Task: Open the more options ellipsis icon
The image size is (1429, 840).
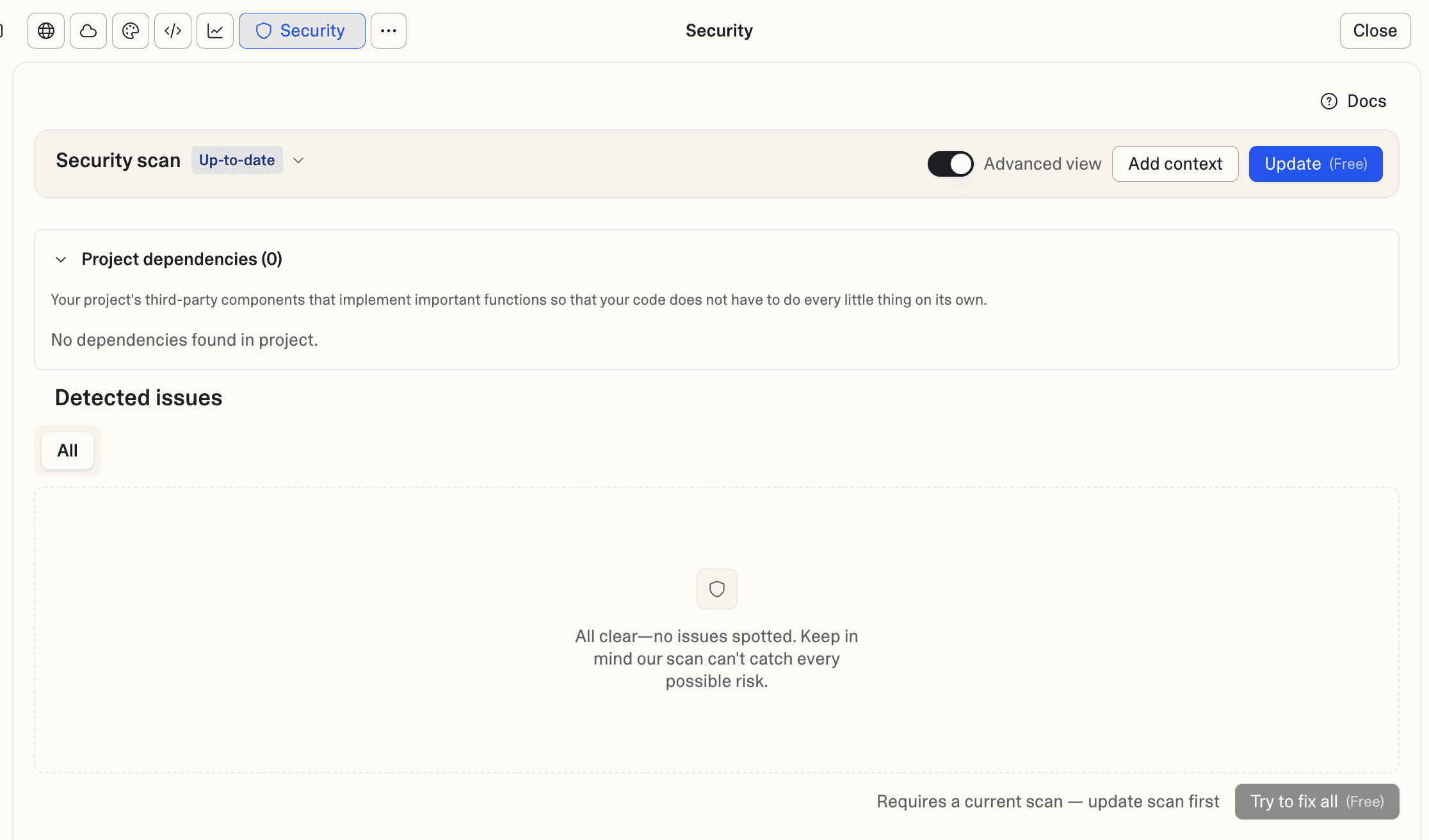Action: 388,30
